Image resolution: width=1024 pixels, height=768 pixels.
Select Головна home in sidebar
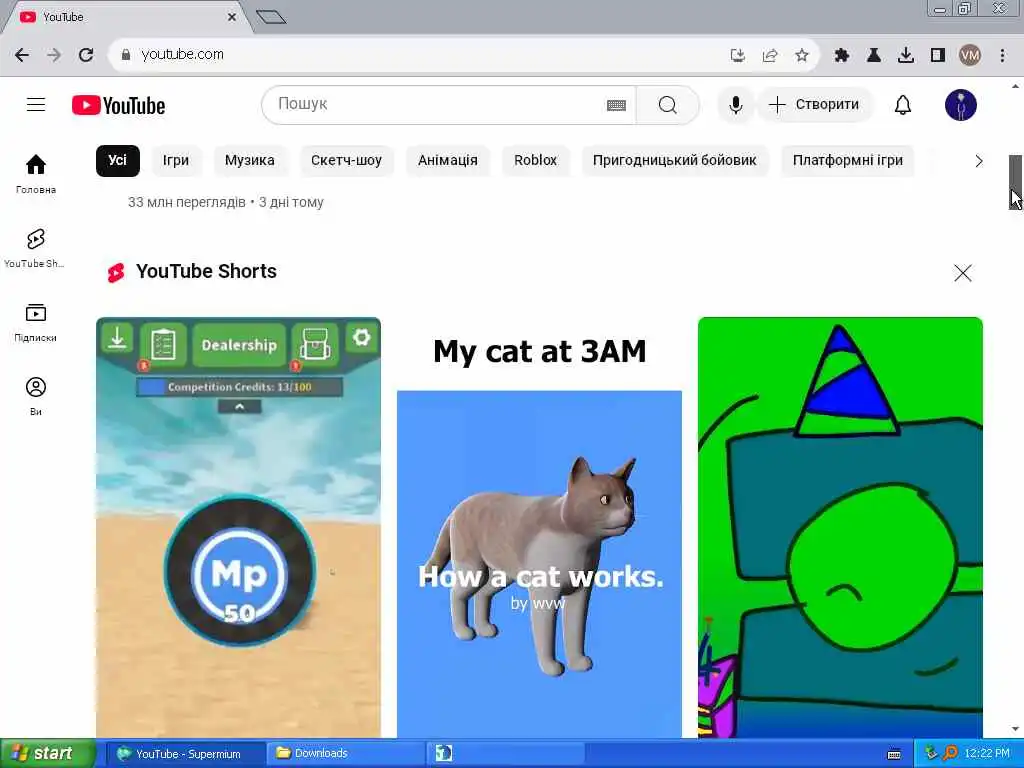pos(36,174)
